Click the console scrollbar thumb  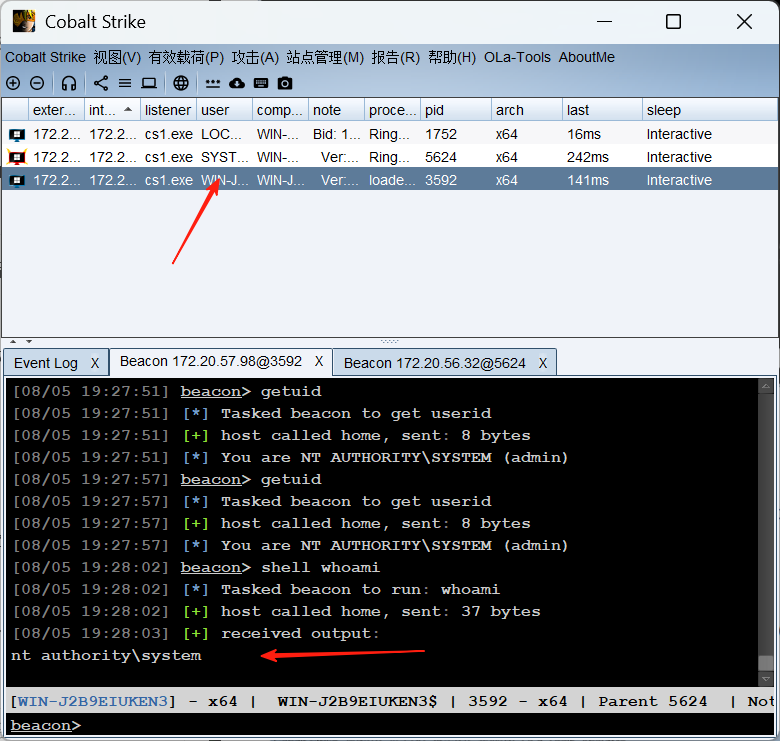pos(766,663)
